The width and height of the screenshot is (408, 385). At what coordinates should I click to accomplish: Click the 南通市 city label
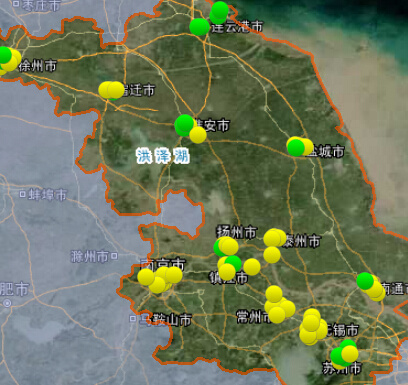click(x=394, y=288)
